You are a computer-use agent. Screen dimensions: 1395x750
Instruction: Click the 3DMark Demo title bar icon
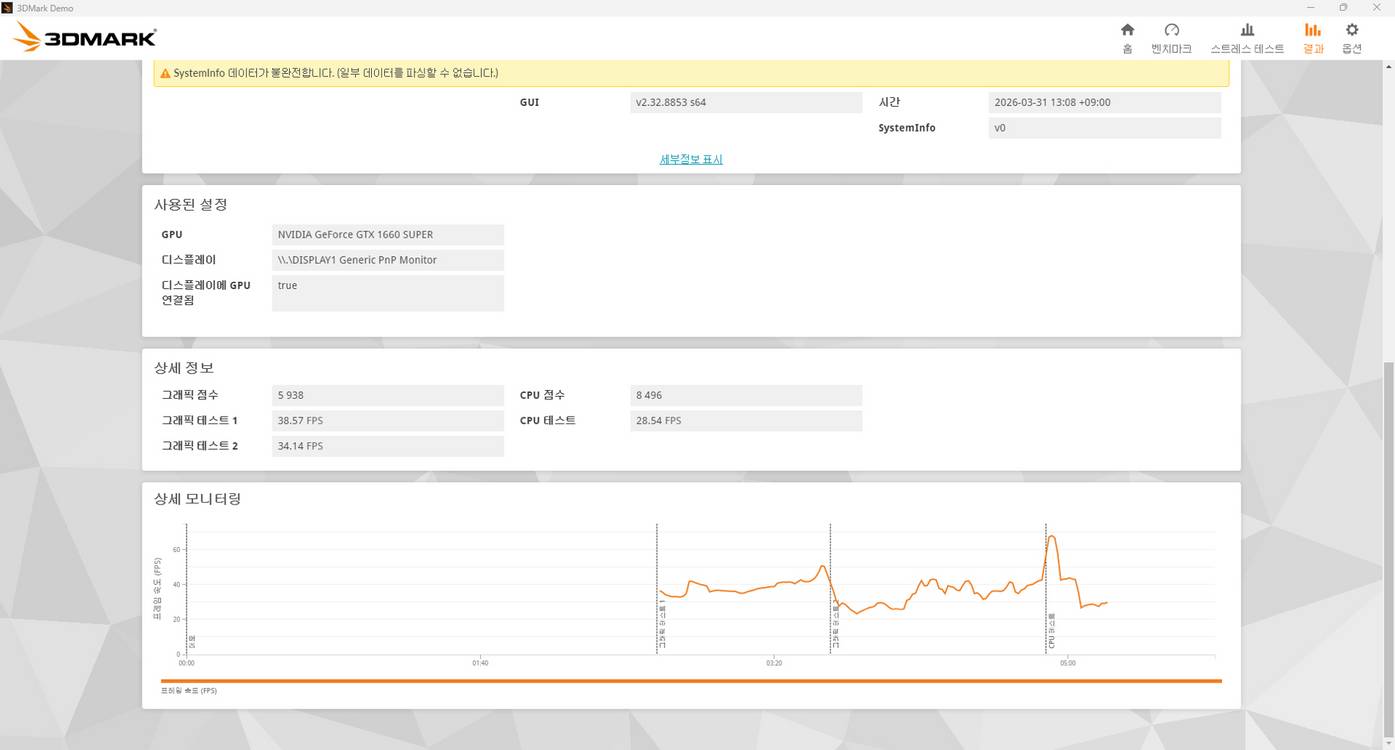[x=8, y=7]
